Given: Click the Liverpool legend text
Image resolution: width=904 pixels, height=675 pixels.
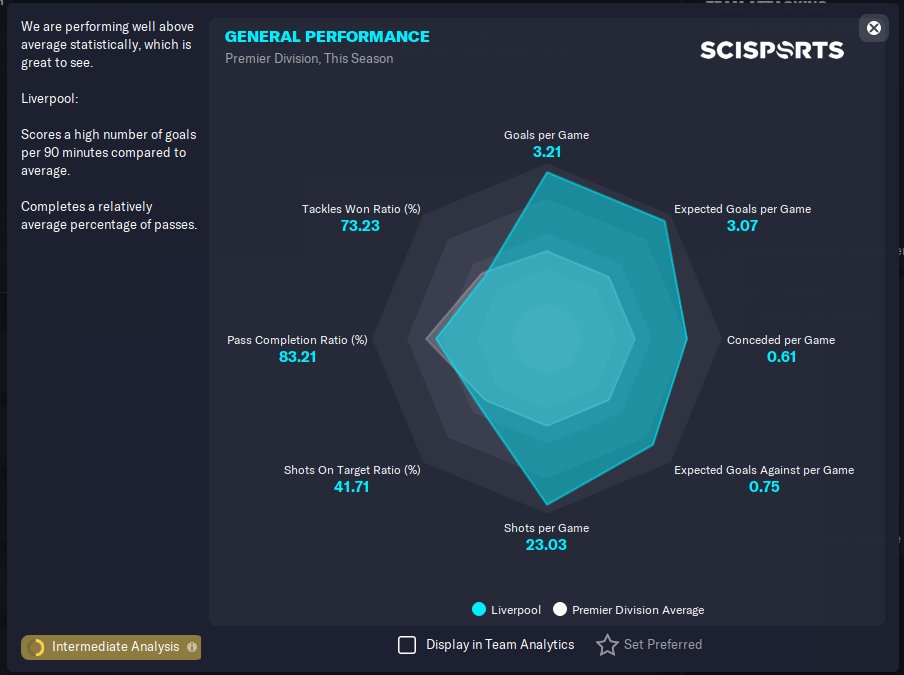Looking at the screenshot, I should [516, 610].
